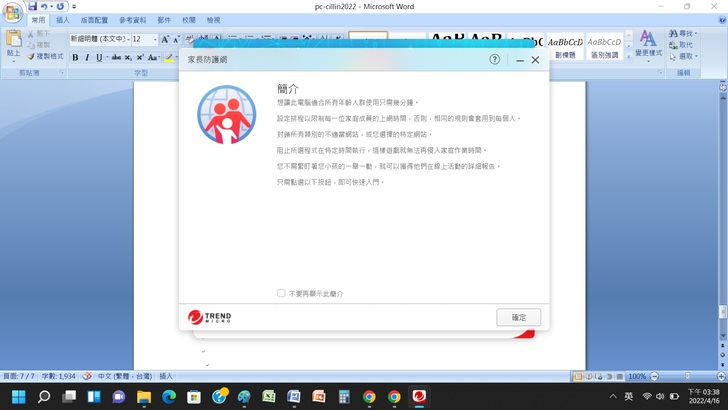
Task: Click the zoom slider handle
Action: point(688,376)
